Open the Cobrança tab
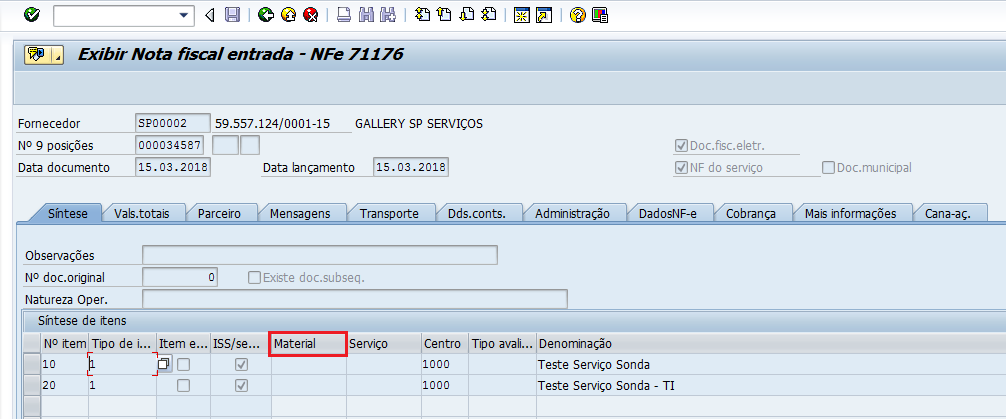The height and width of the screenshot is (419, 1006). pyautogui.click(x=751, y=214)
